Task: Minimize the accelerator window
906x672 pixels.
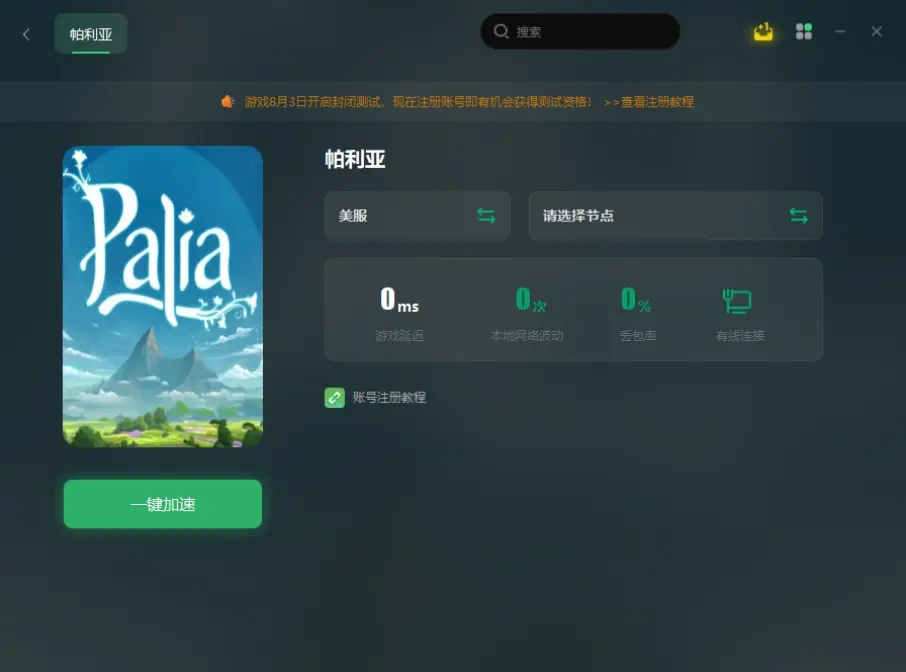Action: (840, 32)
